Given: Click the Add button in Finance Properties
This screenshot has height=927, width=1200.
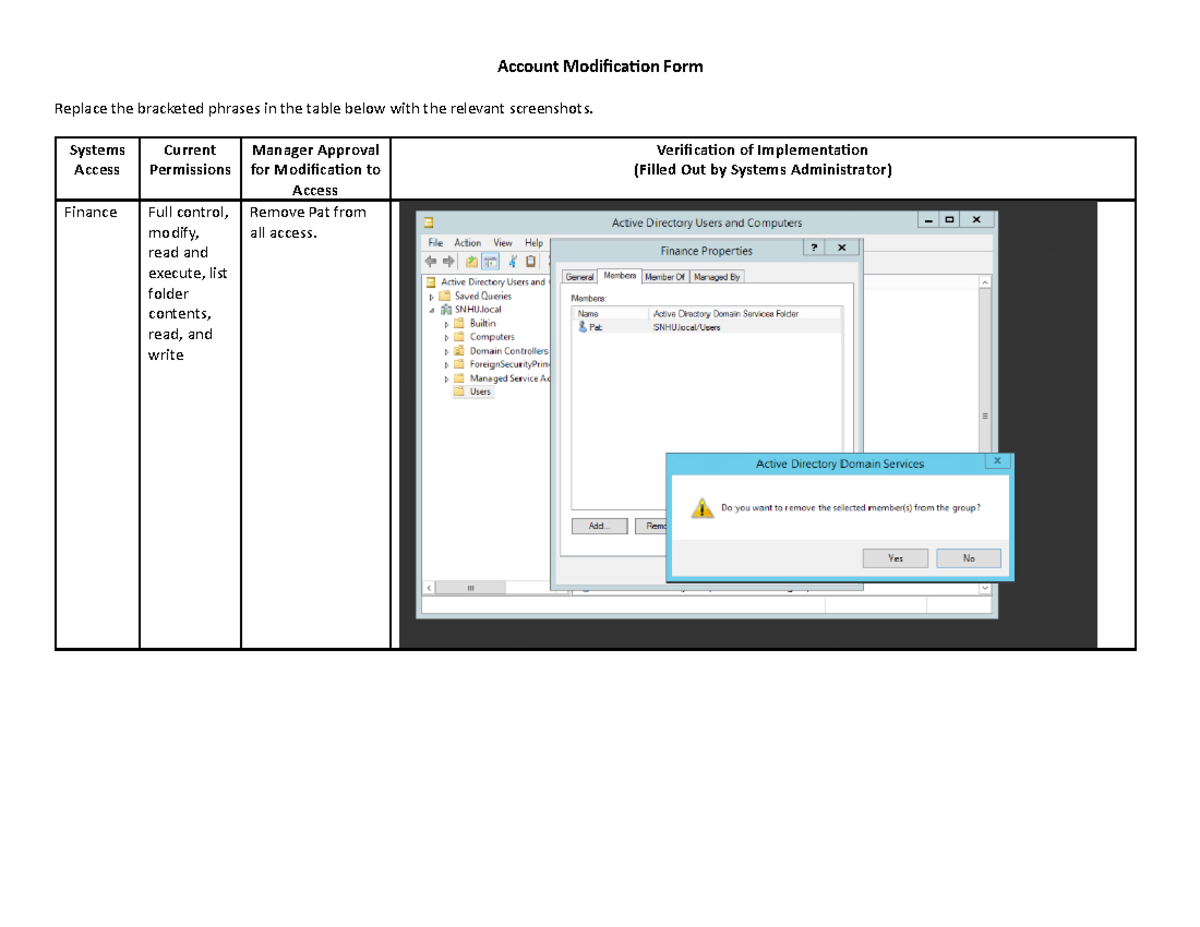Looking at the screenshot, I should point(599,526).
